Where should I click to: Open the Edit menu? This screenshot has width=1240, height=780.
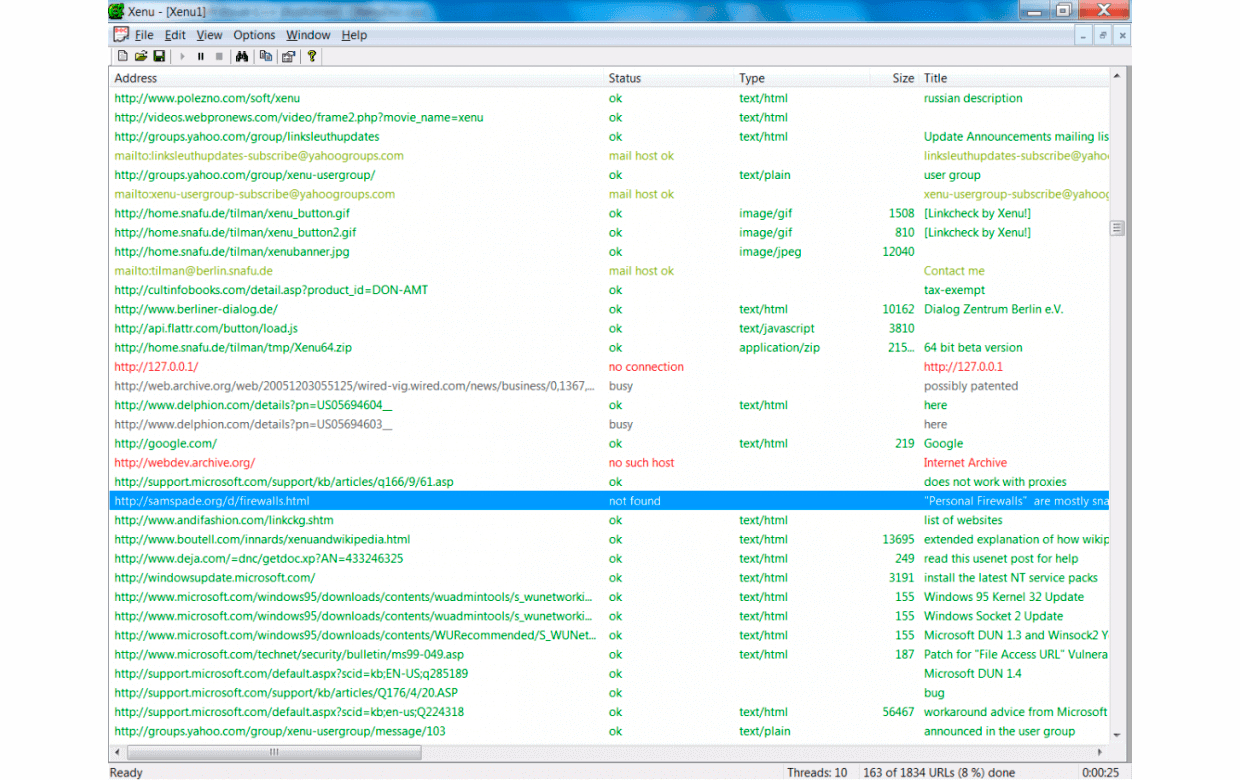coord(175,35)
